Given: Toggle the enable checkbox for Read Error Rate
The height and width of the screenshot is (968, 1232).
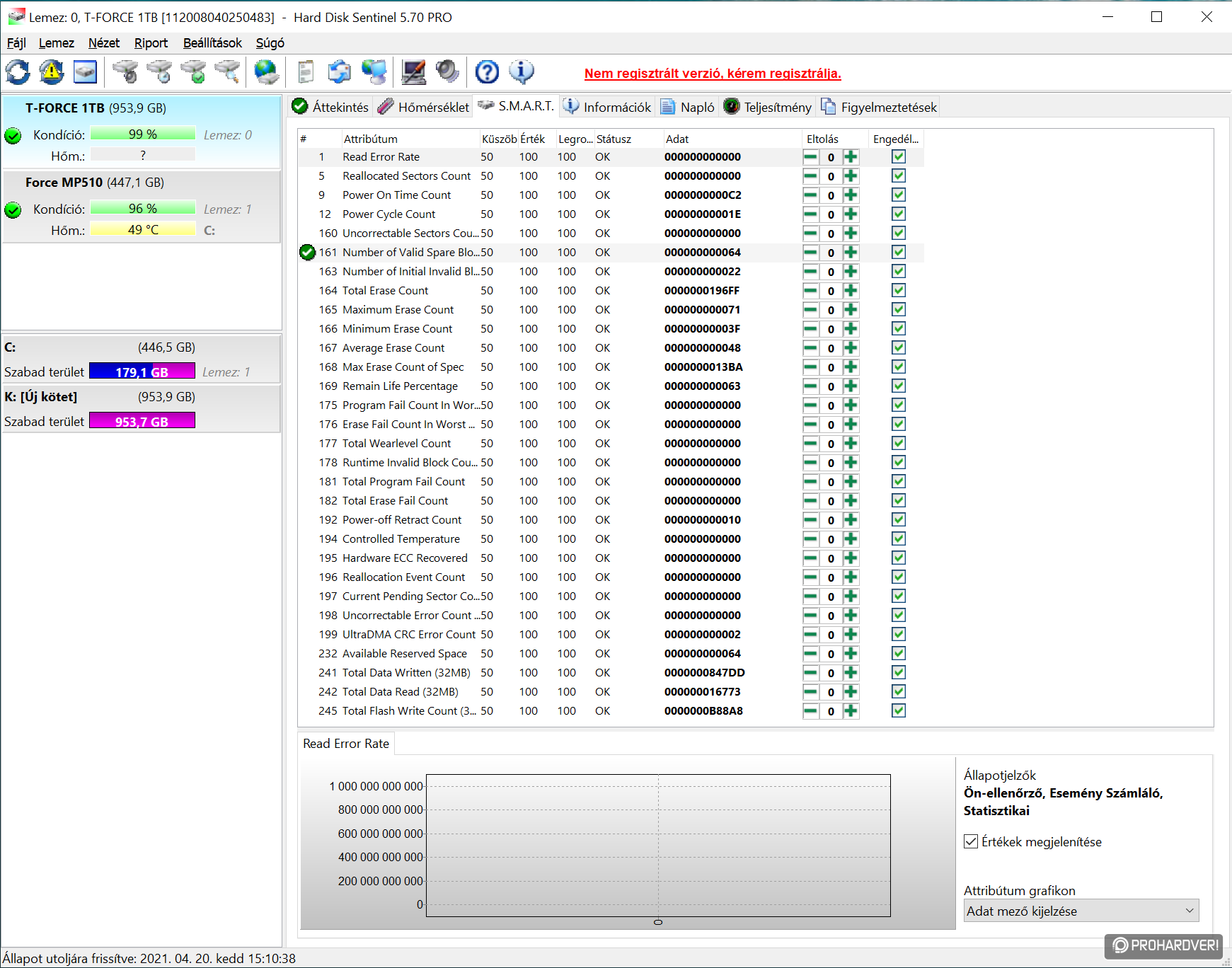Looking at the screenshot, I should click(899, 156).
